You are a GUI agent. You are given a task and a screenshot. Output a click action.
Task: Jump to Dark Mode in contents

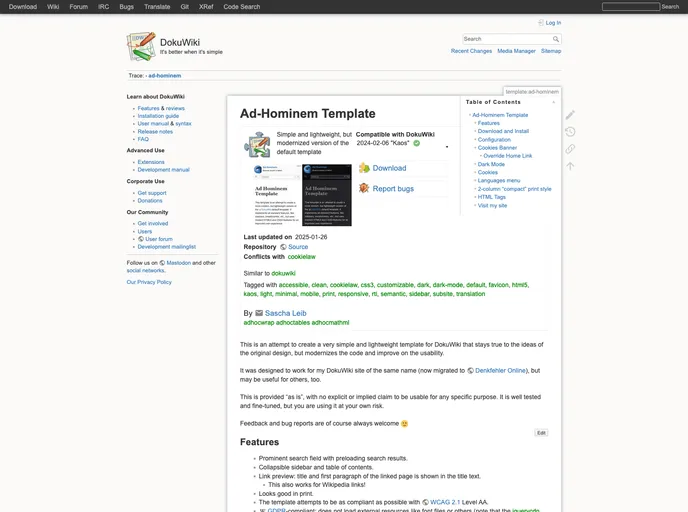[491, 164]
